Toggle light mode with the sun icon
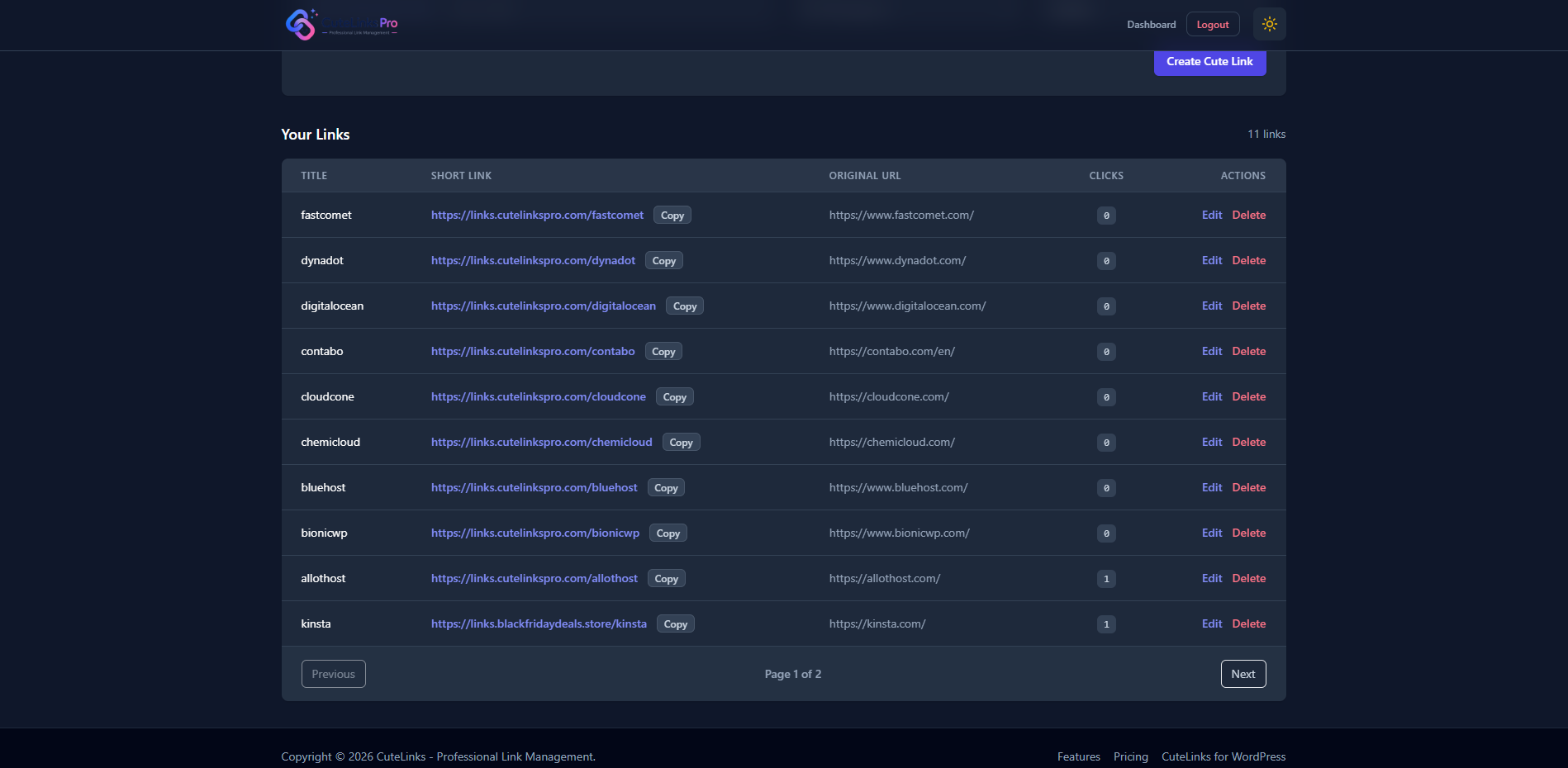This screenshot has width=1568, height=768. [x=1270, y=24]
